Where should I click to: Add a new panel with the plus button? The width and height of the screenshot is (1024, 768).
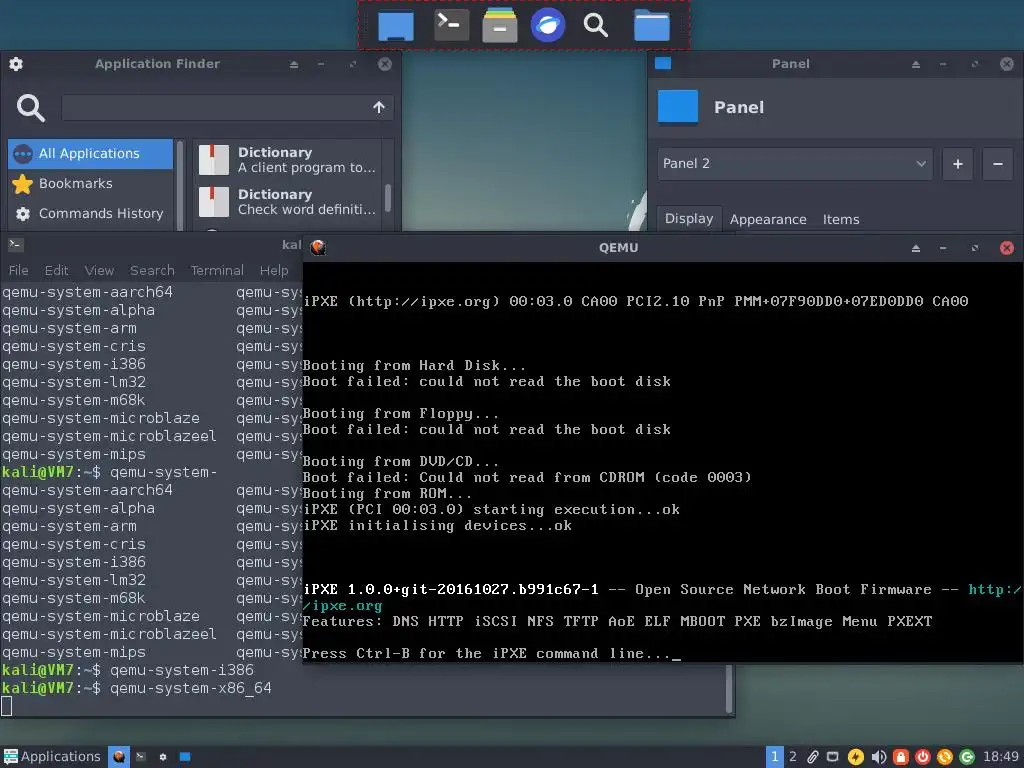coord(957,164)
